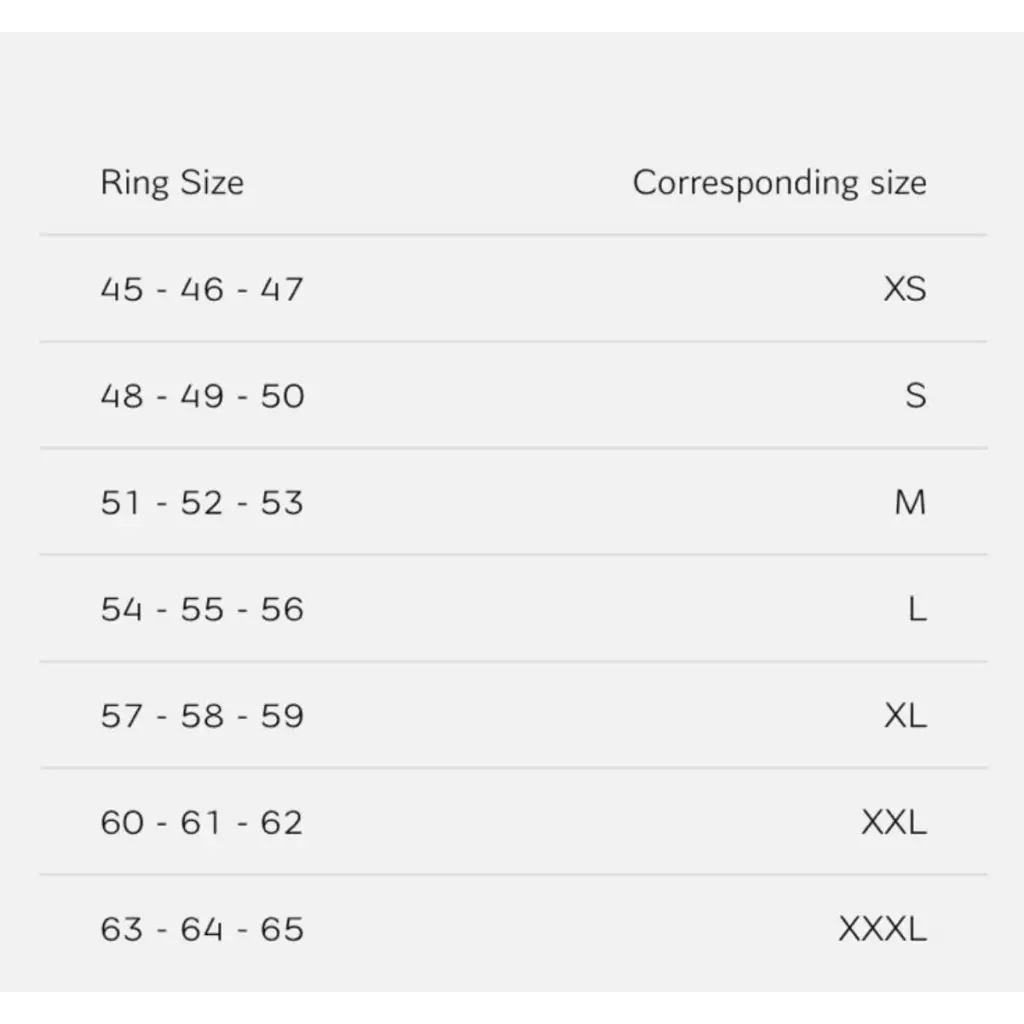The width and height of the screenshot is (1024, 1024).
Task: Click the number 58 in the XL row
Action: point(202,716)
